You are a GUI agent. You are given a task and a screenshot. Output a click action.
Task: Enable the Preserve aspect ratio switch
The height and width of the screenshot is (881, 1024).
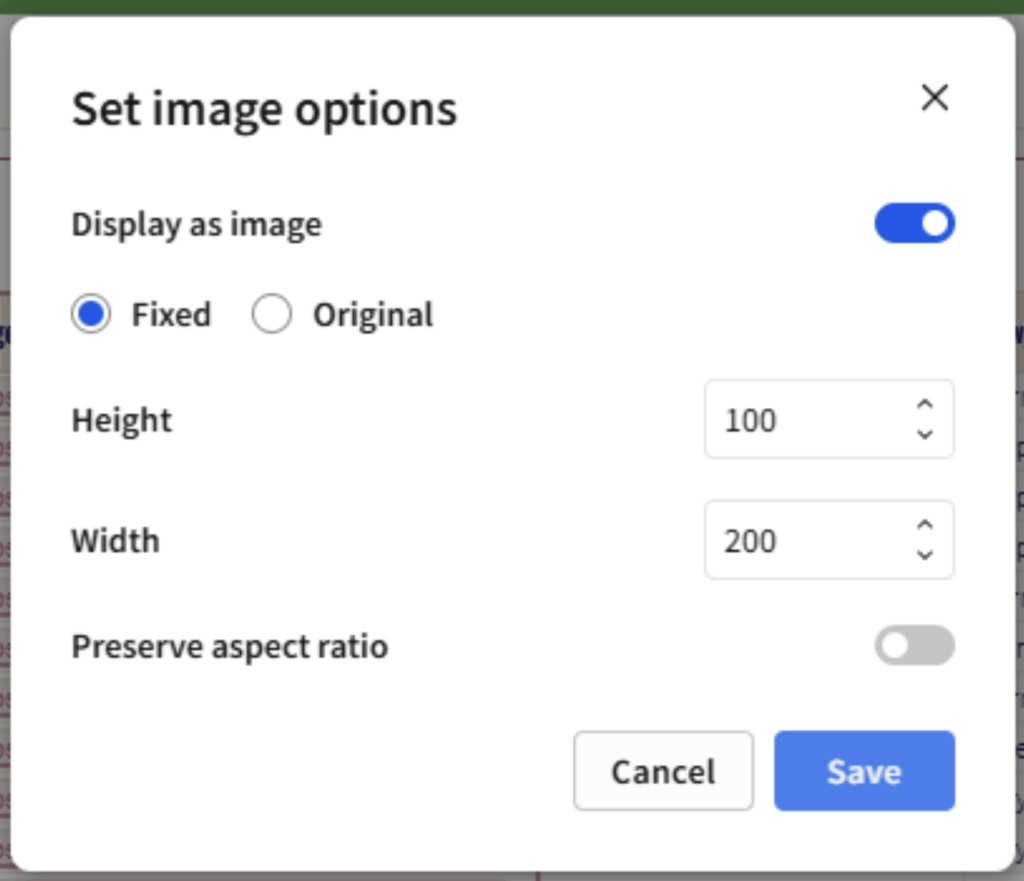pyautogui.click(x=914, y=646)
